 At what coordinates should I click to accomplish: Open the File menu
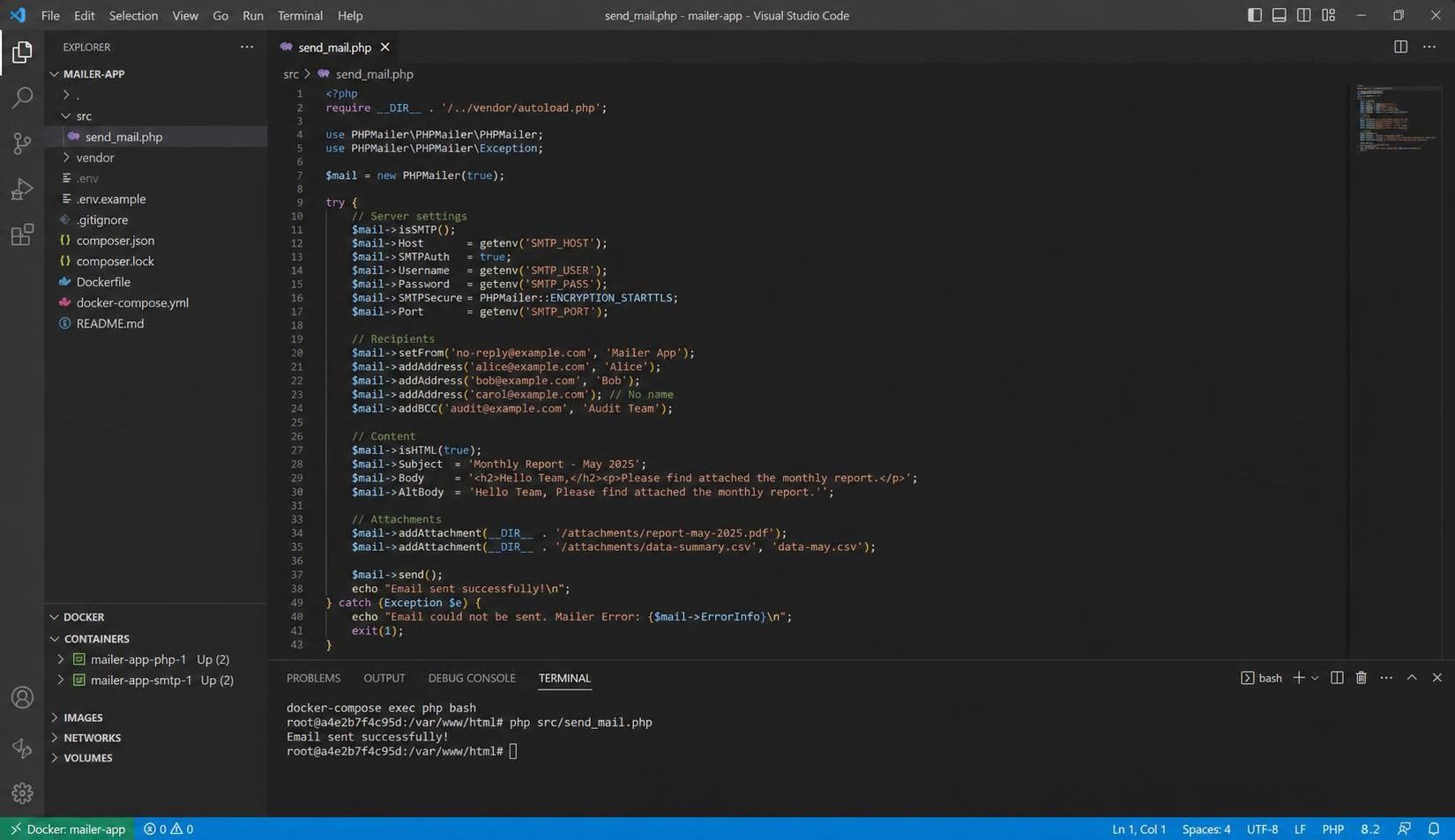50,15
